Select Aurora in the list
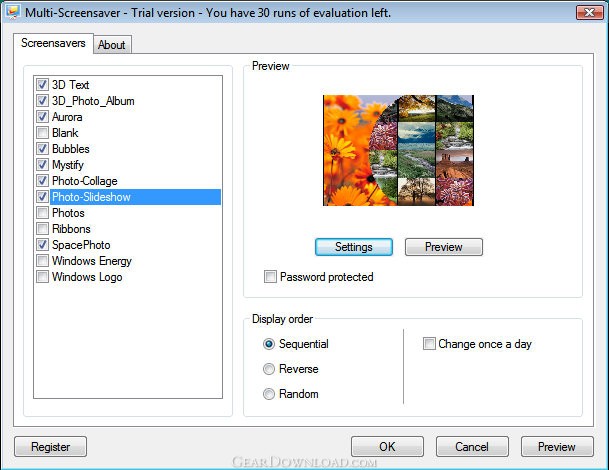 tap(67, 117)
